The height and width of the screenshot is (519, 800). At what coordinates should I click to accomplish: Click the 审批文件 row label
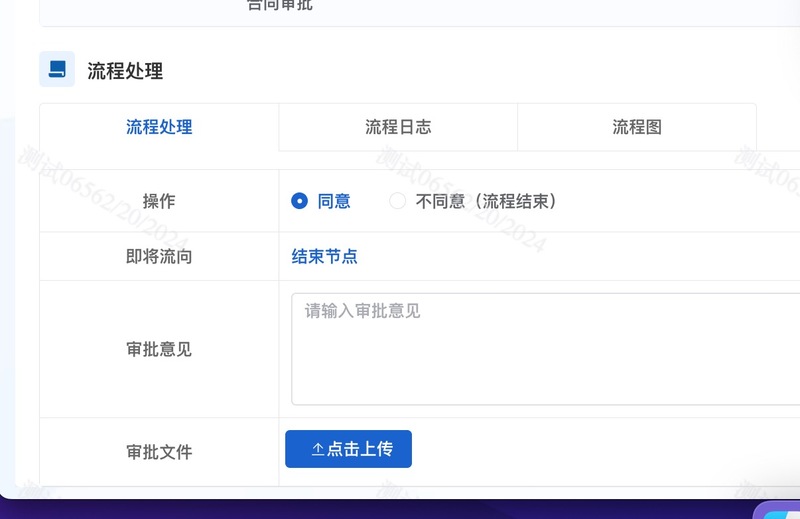point(159,452)
